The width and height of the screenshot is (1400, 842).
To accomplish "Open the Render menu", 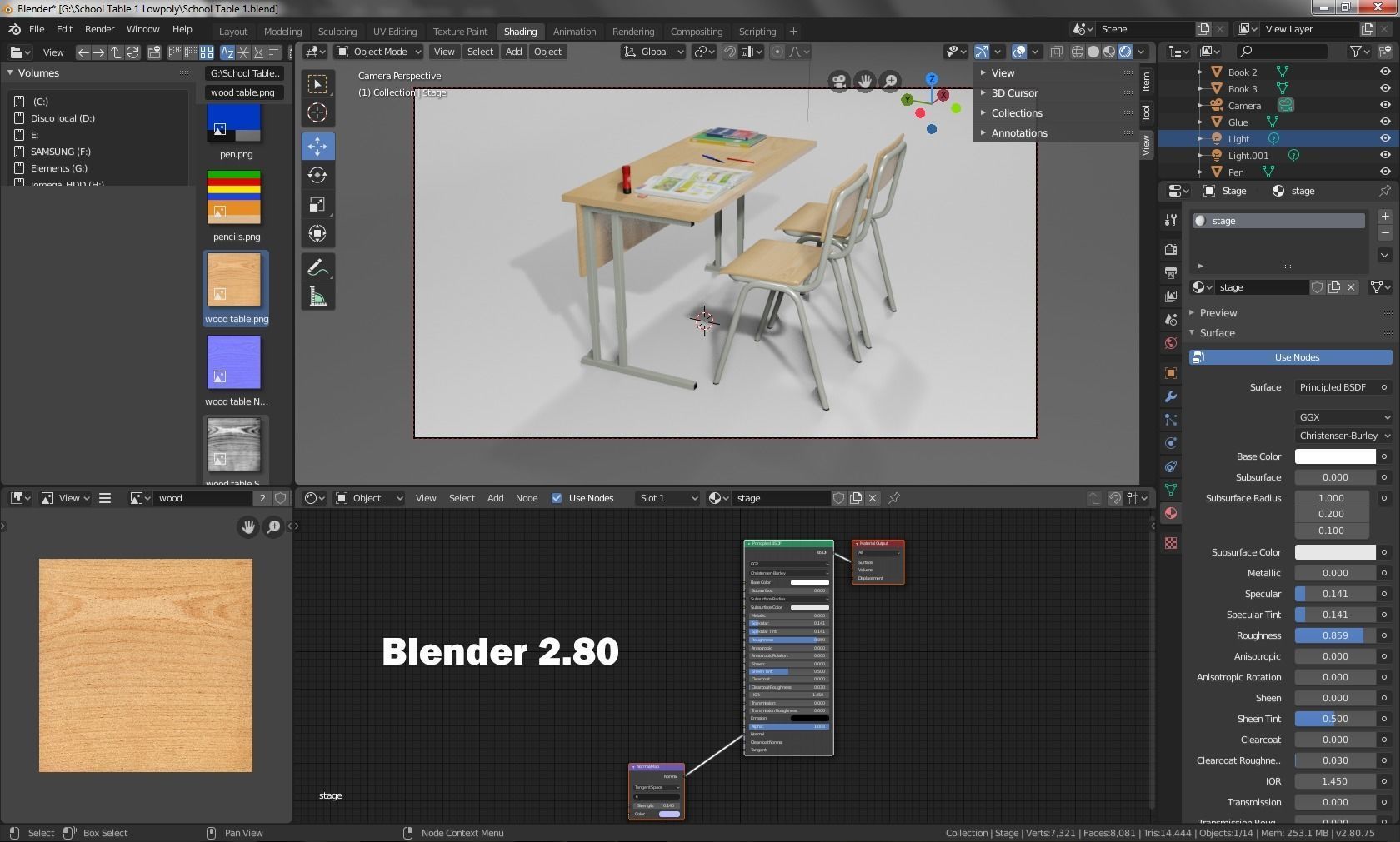I will (x=99, y=29).
